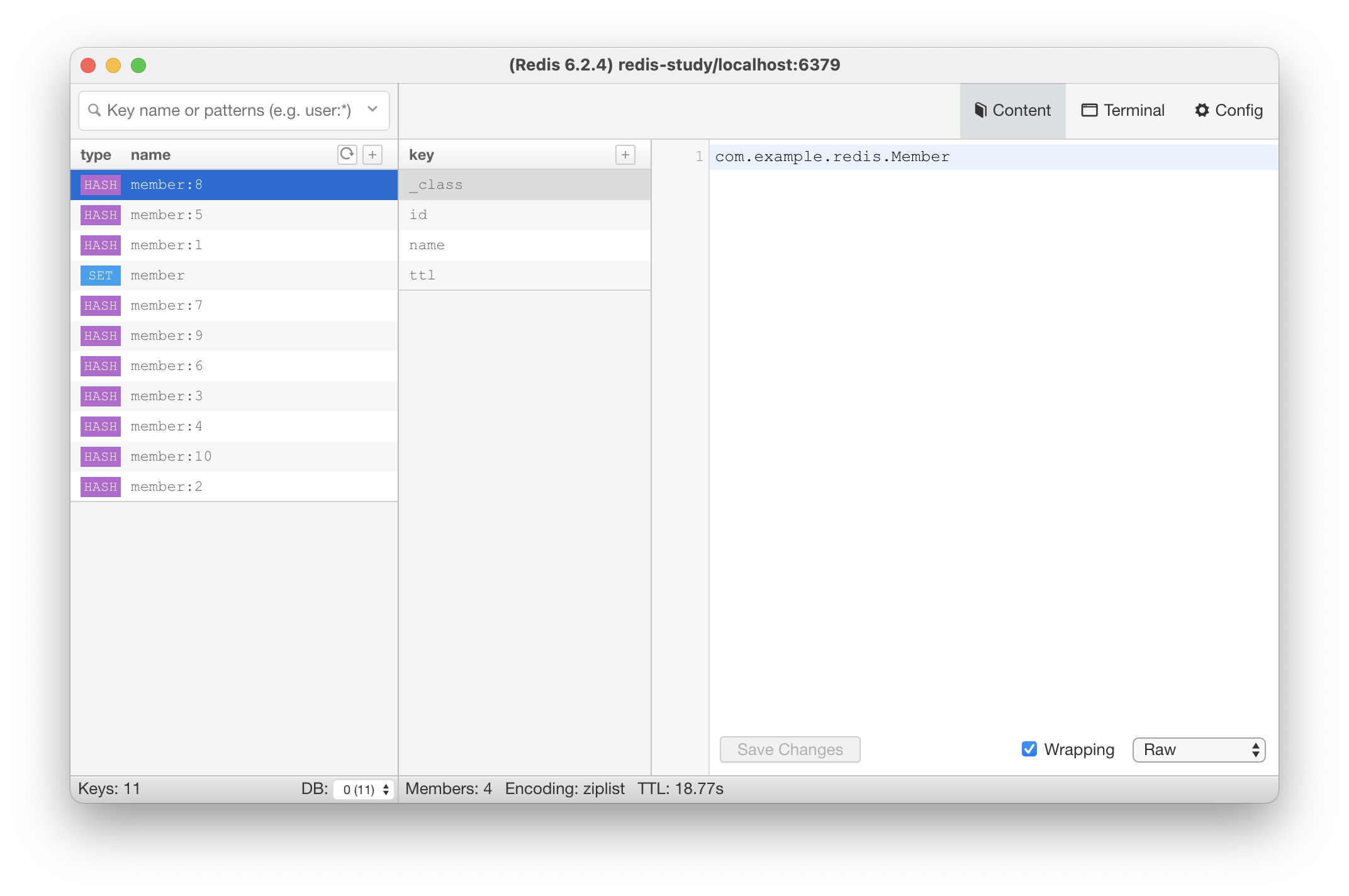Select the Content tab

tap(1012, 111)
